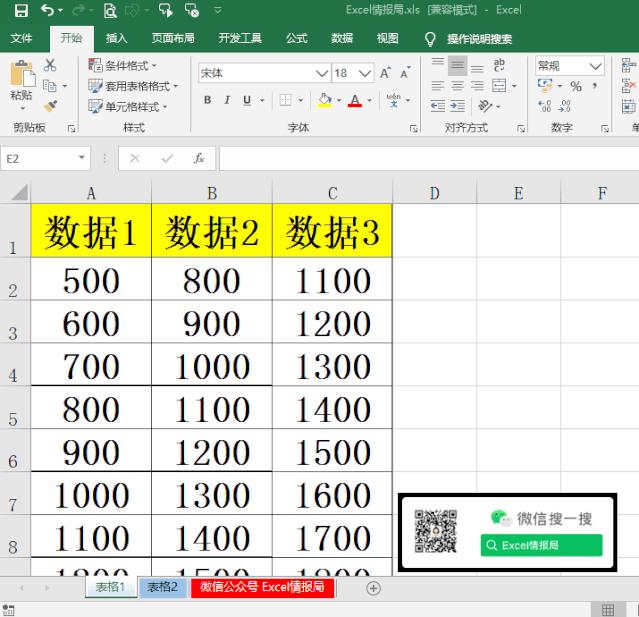Activate the Format Painter brush
Screen dimensions: 639x617
[x=50, y=107]
